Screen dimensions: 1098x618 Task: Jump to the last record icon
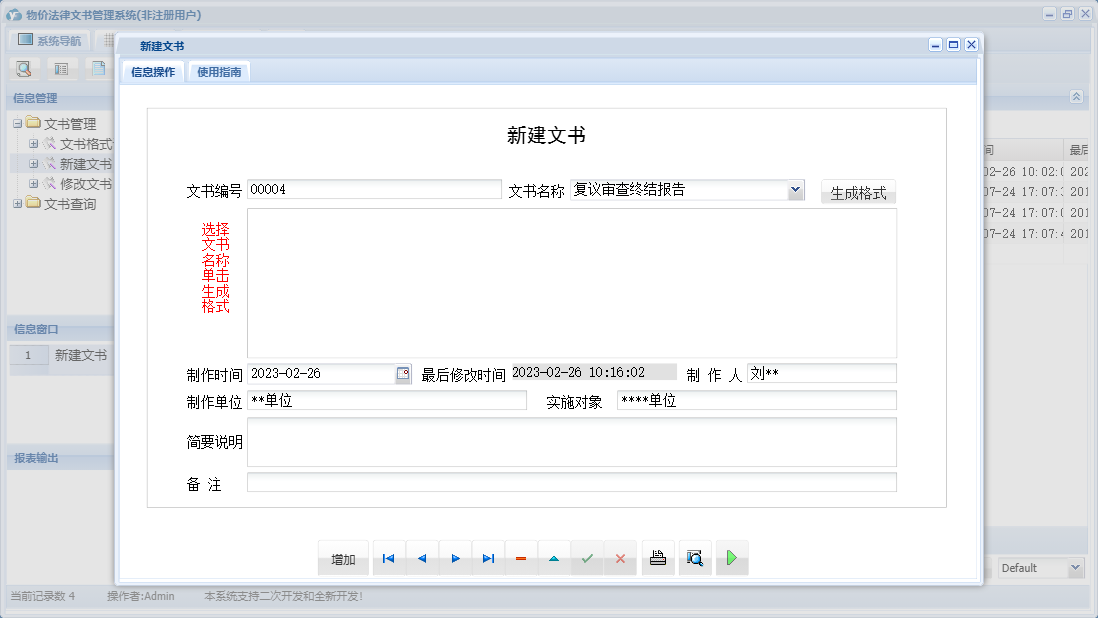pyautogui.click(x=488, y=558)
